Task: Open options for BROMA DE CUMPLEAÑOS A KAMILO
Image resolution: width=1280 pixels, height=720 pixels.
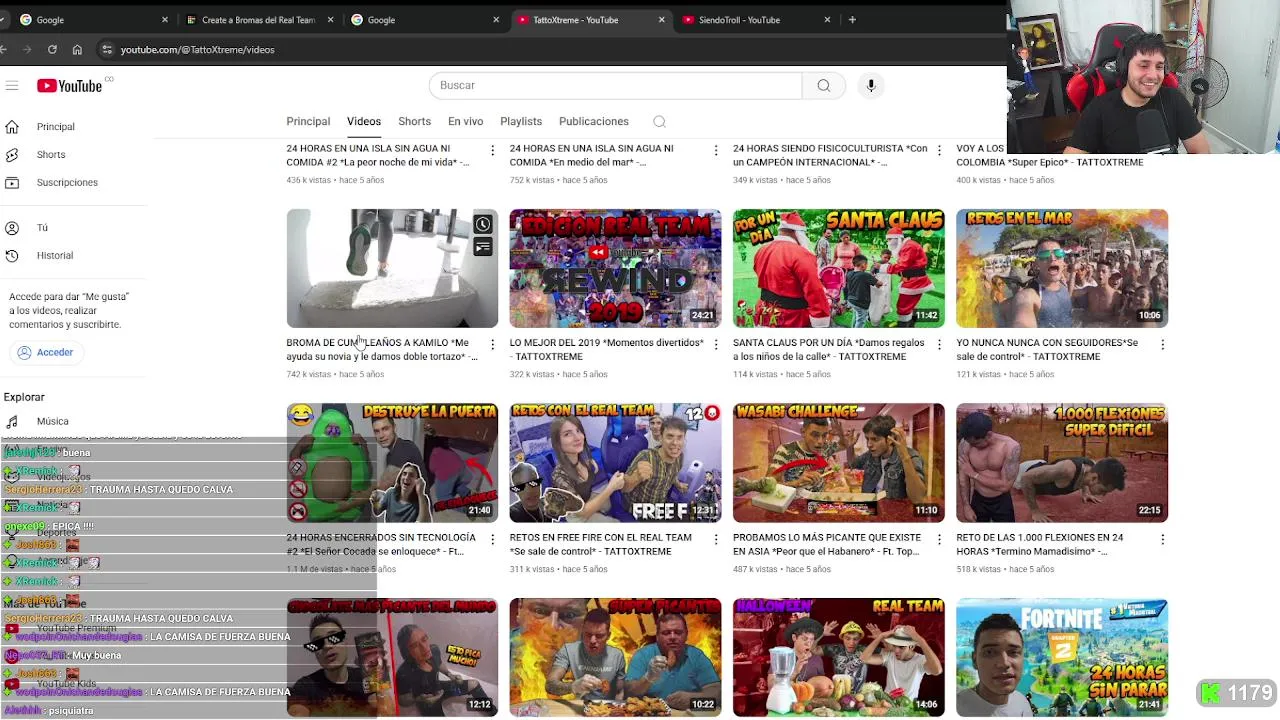Action: [492, 344]
